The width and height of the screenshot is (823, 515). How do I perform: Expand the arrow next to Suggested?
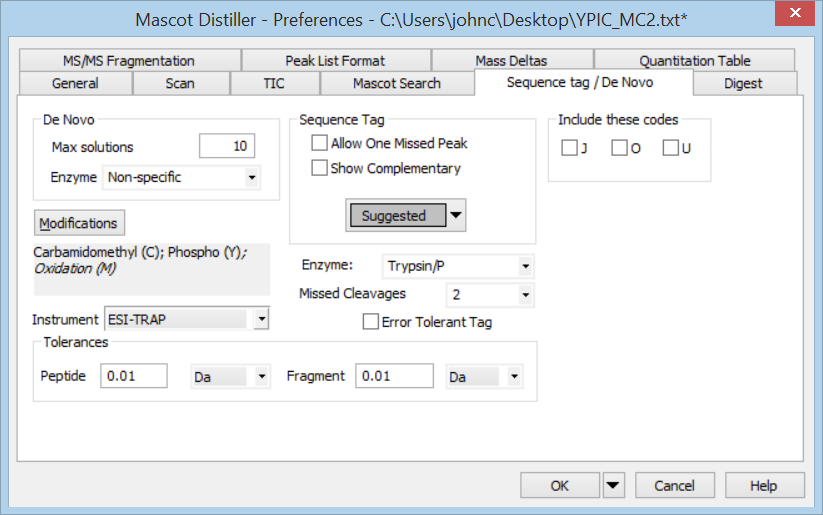[x=456, y=215]
